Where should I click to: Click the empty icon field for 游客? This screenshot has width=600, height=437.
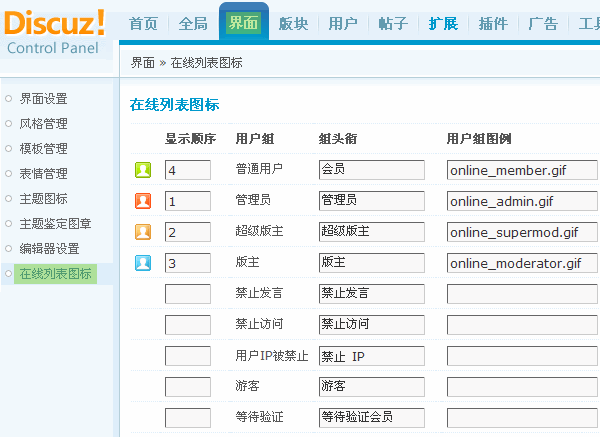tap(522, 387)
